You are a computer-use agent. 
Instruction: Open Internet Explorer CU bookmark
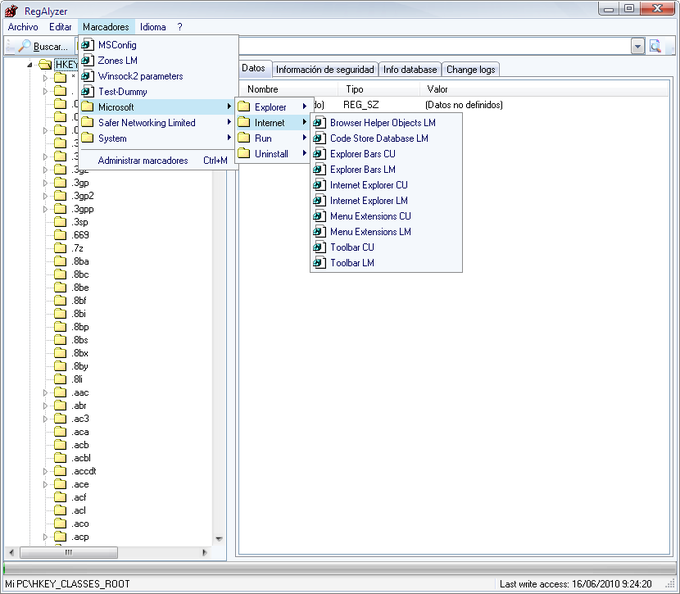(386, 185)
